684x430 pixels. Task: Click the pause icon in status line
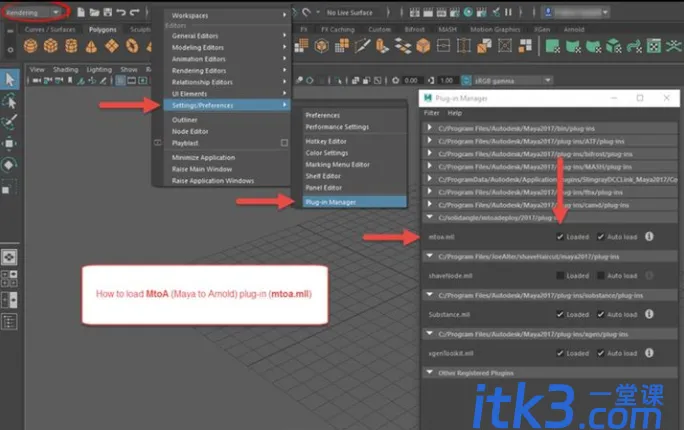[508, 12]
